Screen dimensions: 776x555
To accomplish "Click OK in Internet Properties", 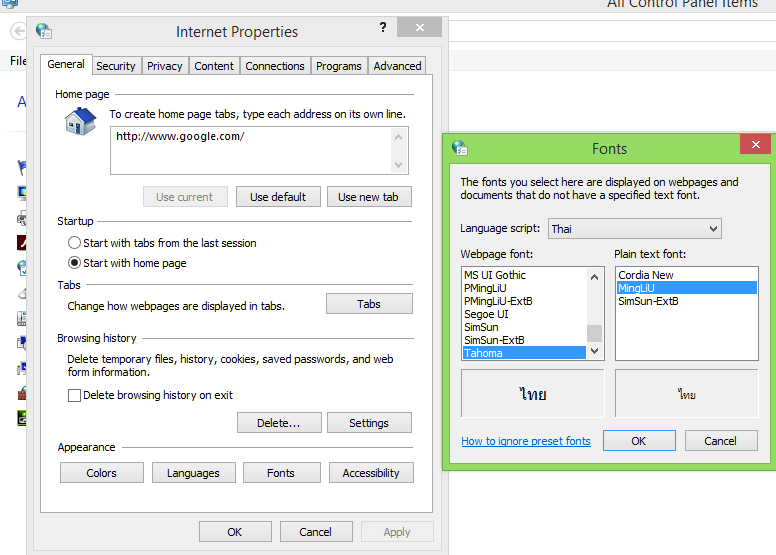I will pos(235,532).
